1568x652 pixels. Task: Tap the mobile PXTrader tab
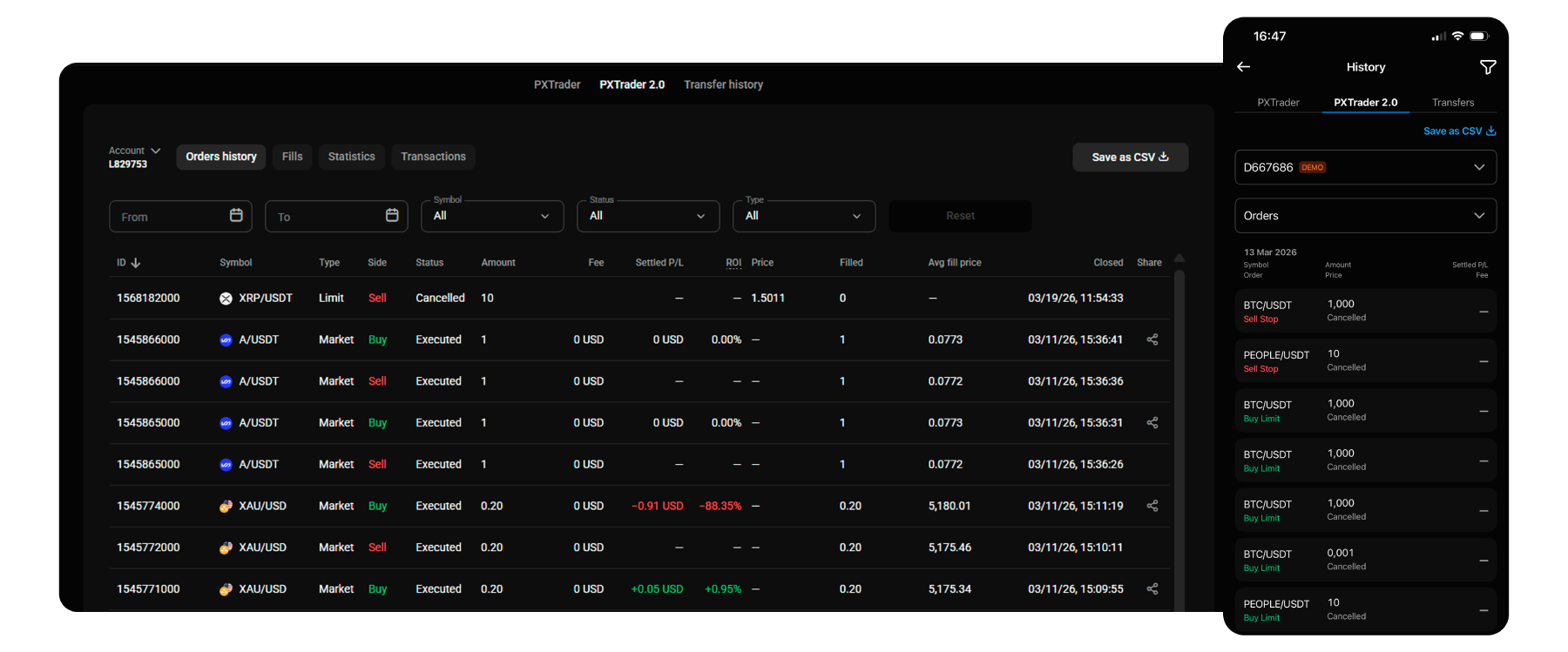coord(1279,103)
